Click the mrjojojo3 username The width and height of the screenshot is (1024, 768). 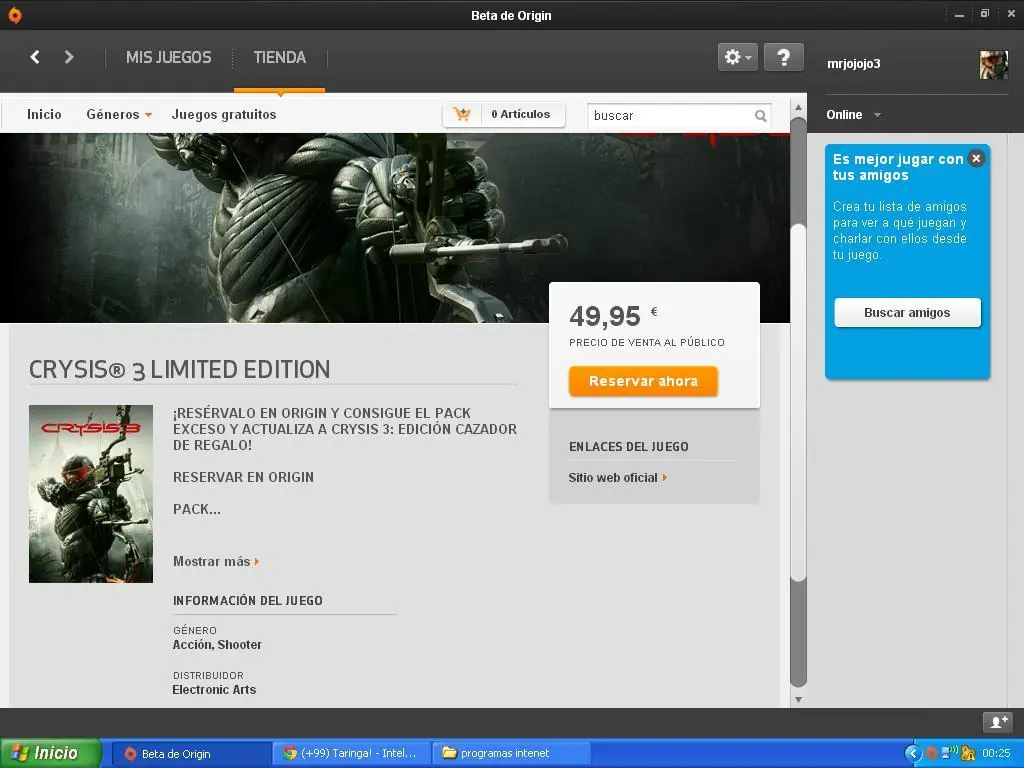pyautogui.click(x=854, y=64)
